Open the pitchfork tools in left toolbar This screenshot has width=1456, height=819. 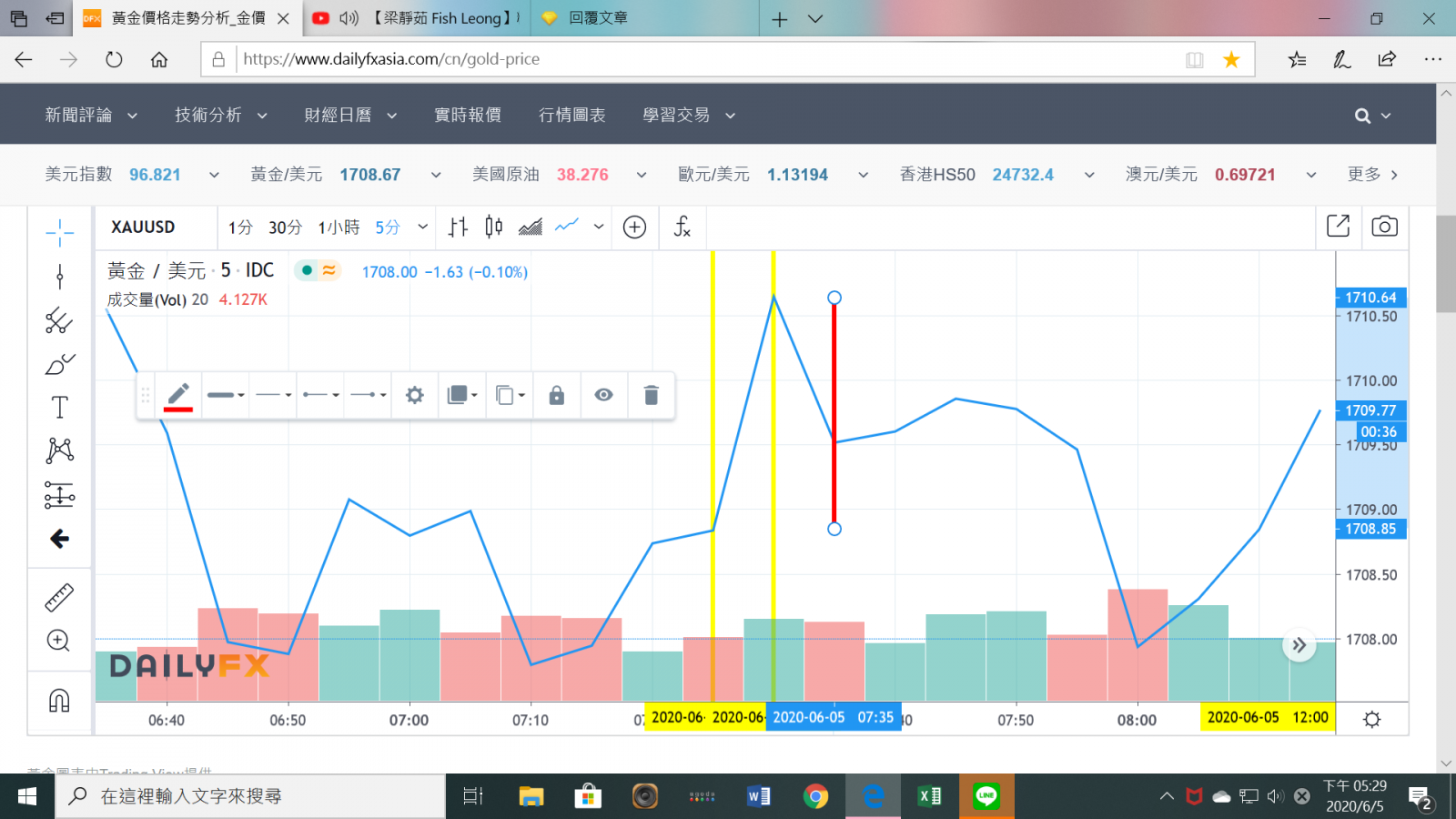[x=59, y=320]
